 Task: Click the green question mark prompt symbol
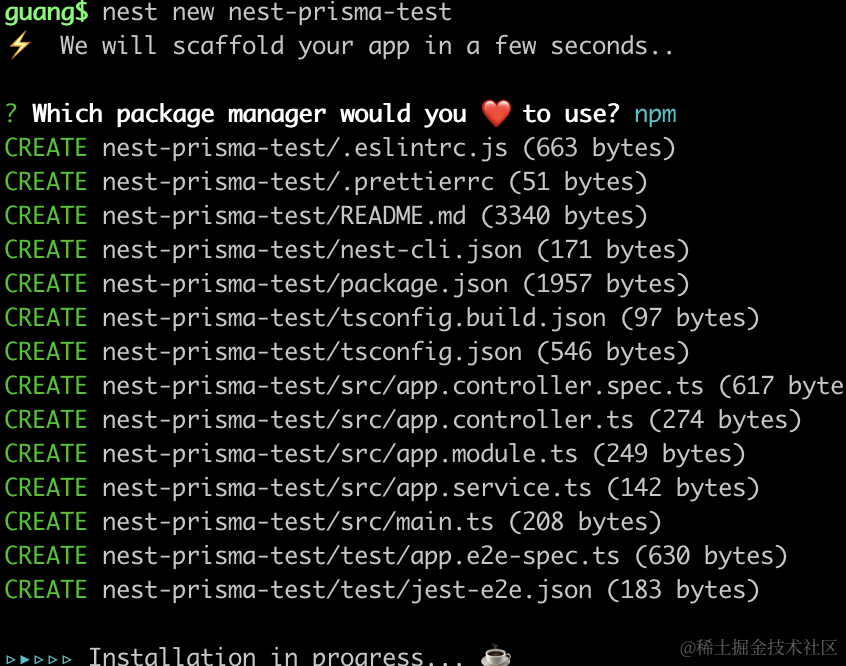[11, 114]
